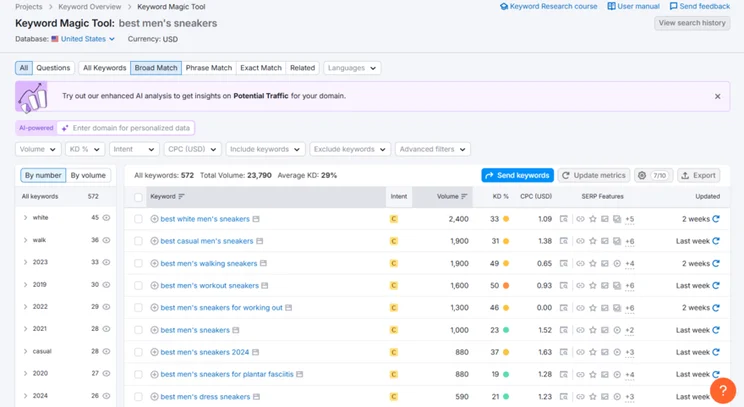The height and width of the screenshot is (407, 744).
Task: Add best casual men's sneakers via plus icon
Action: pyautogui.click(x=154, y=241)
